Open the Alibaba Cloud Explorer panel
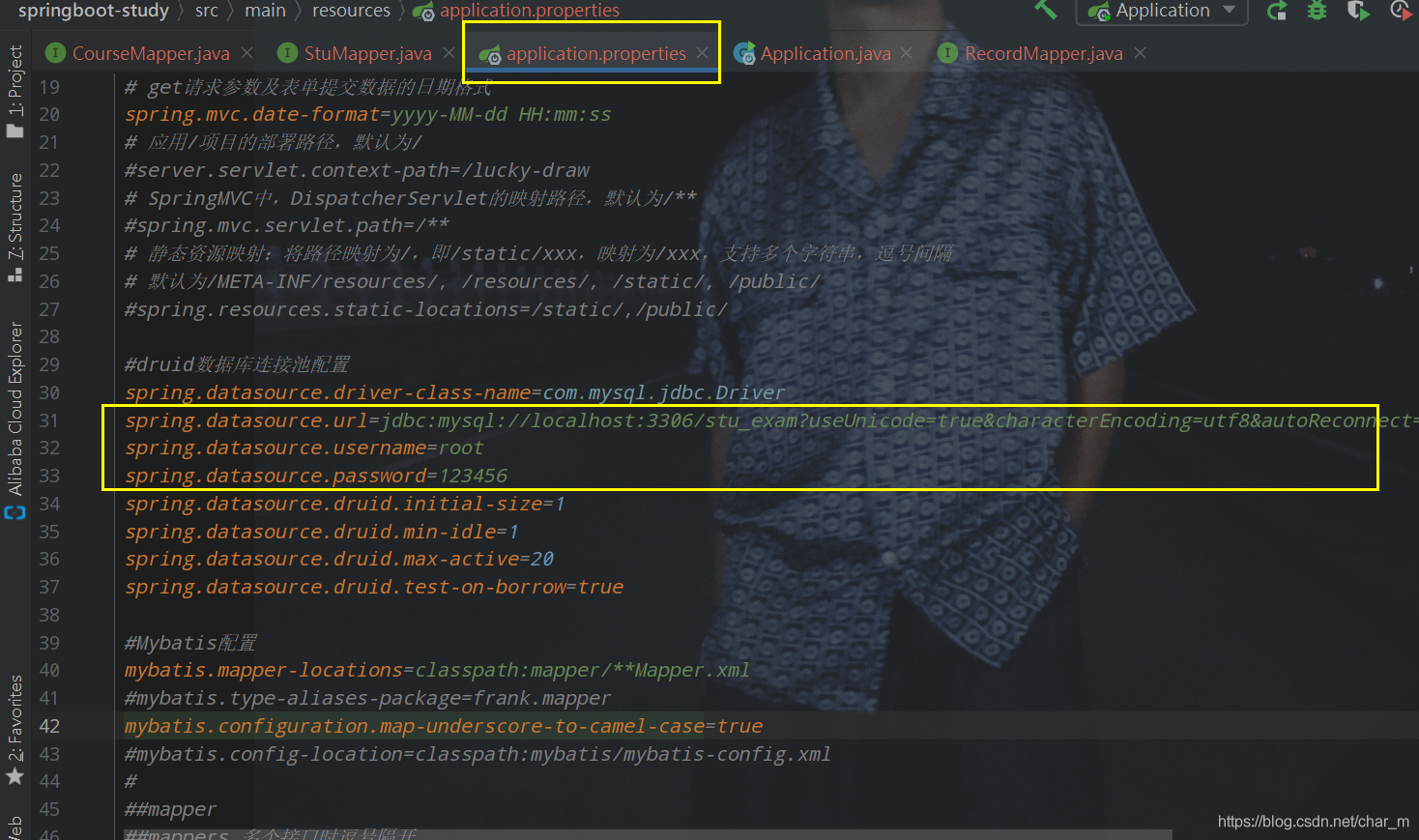1419x840 pixels. click(14, 420)
